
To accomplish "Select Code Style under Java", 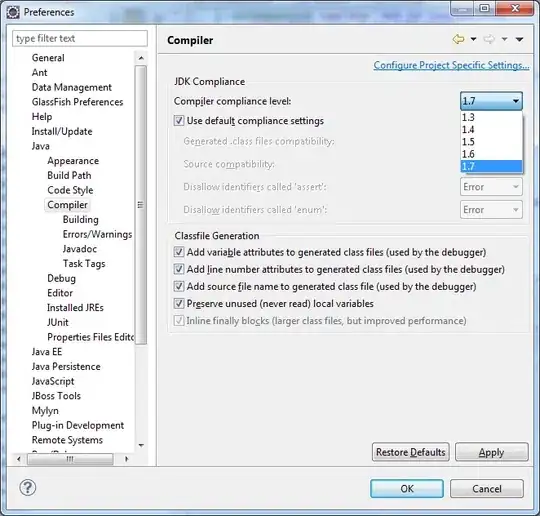I will (70, 190).
